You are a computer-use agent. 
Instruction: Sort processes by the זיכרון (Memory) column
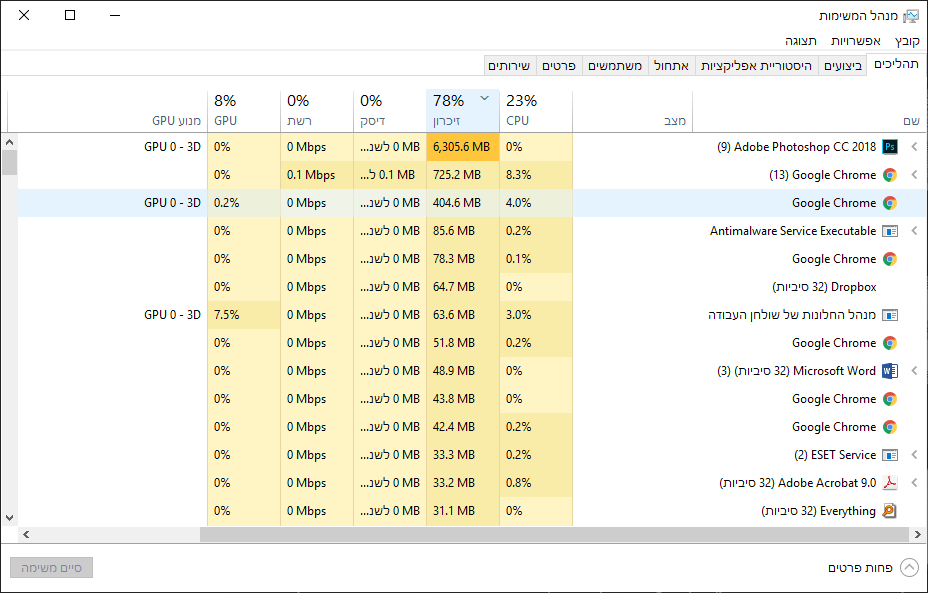(x=462, y=110)
